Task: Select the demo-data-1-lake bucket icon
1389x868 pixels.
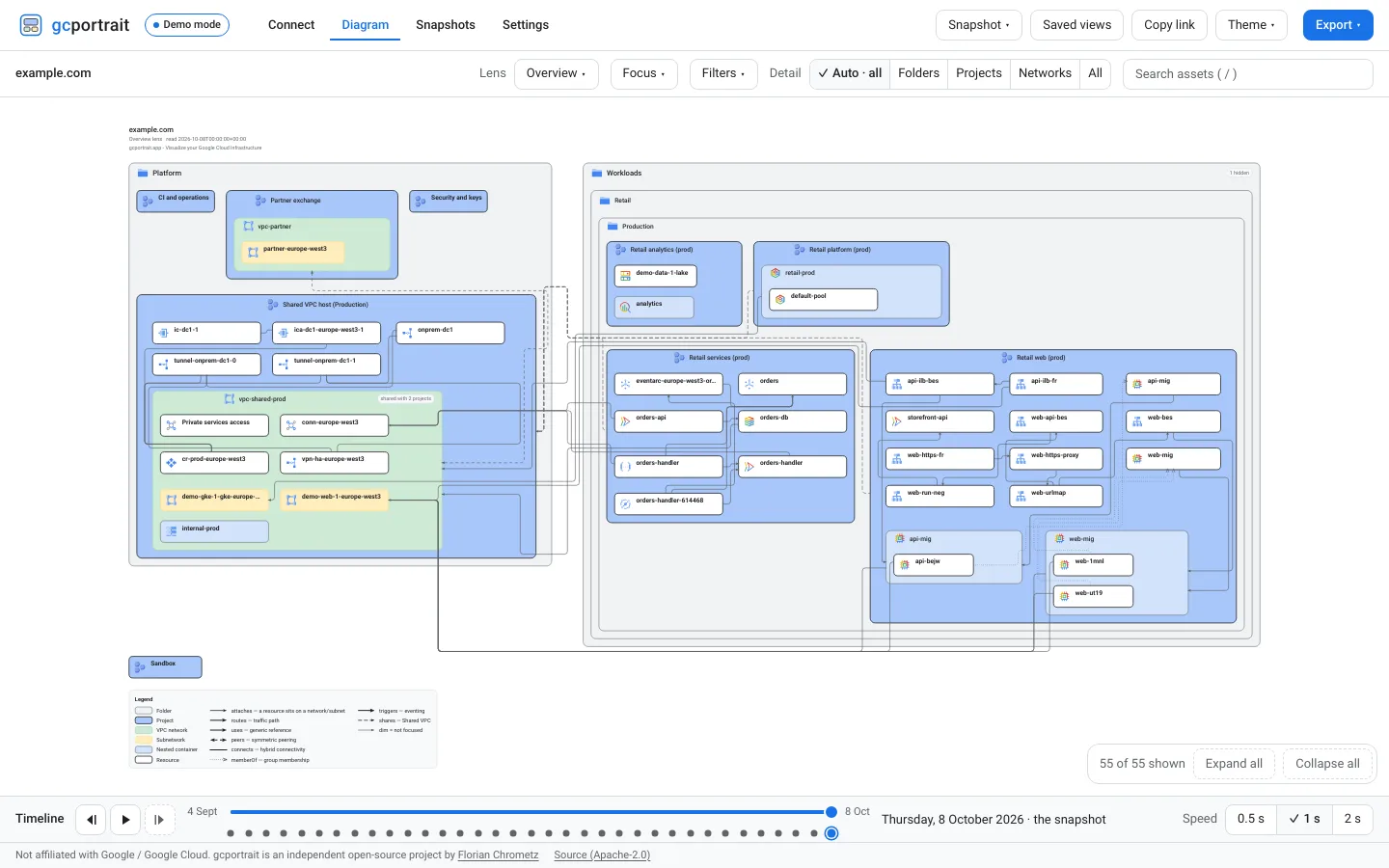Action: point(625,276)
